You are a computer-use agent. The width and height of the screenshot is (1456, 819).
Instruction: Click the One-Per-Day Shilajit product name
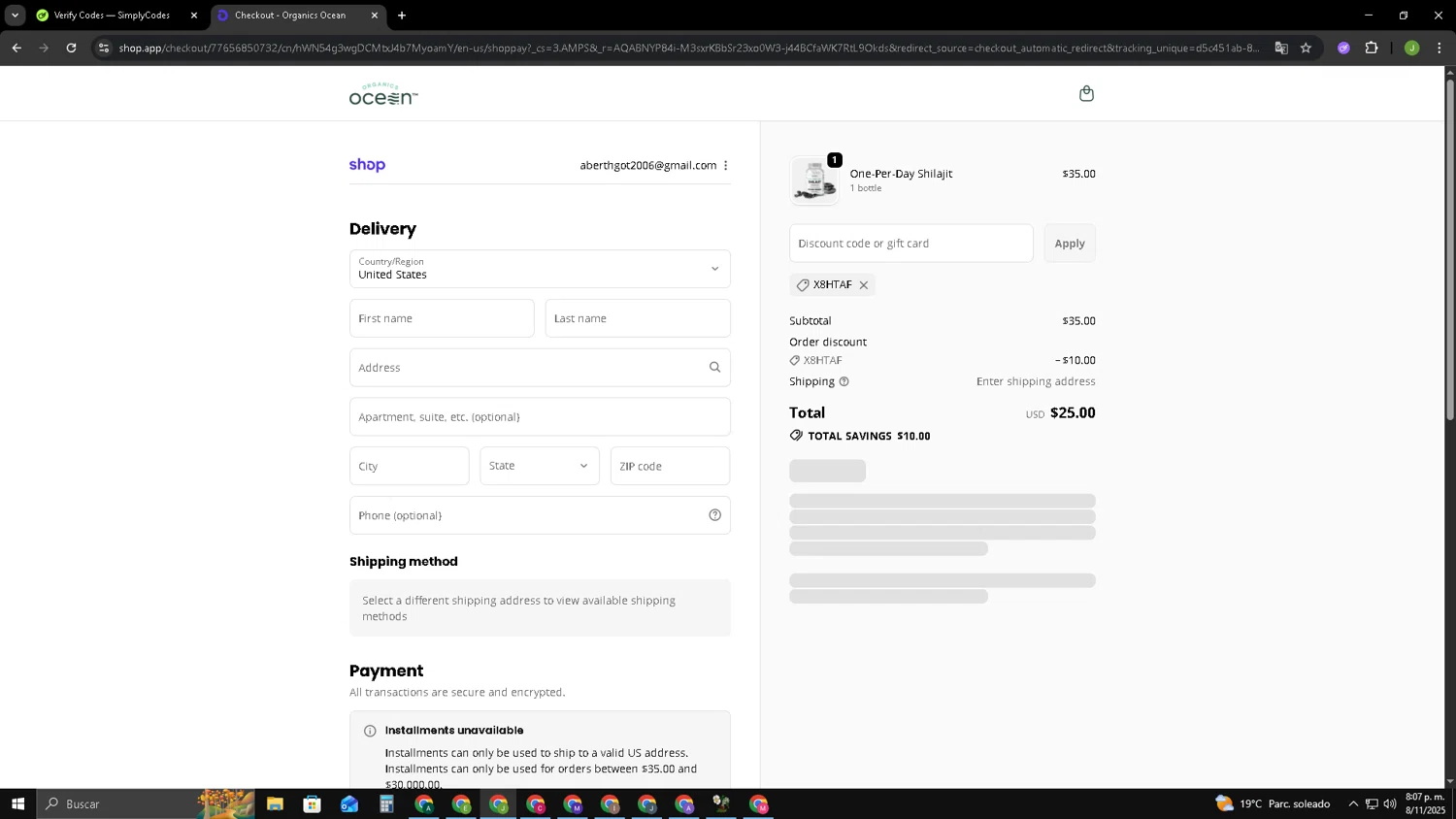pos(901,174)
